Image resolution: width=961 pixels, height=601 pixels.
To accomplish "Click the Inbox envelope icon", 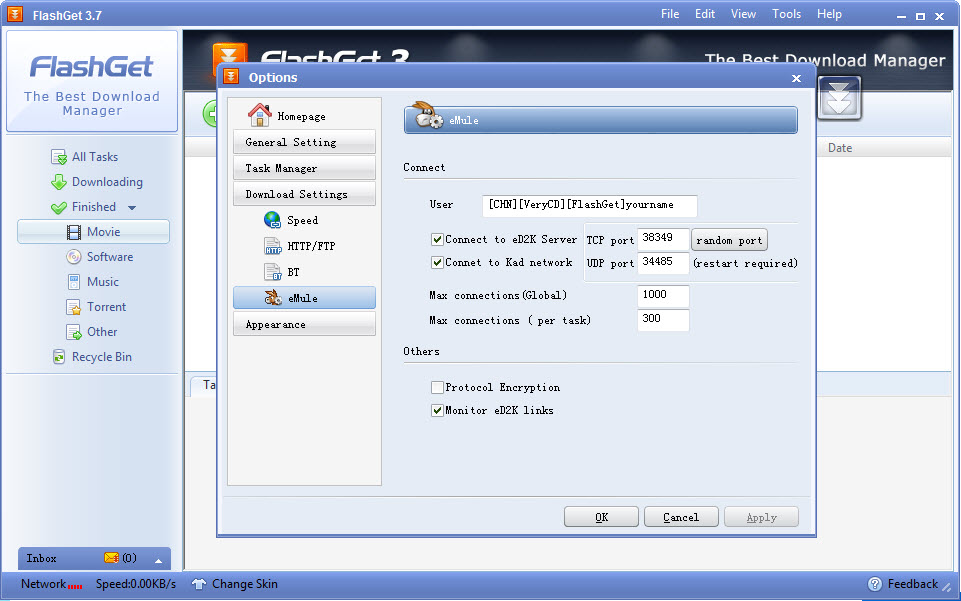I will click(x=111, y=558).
